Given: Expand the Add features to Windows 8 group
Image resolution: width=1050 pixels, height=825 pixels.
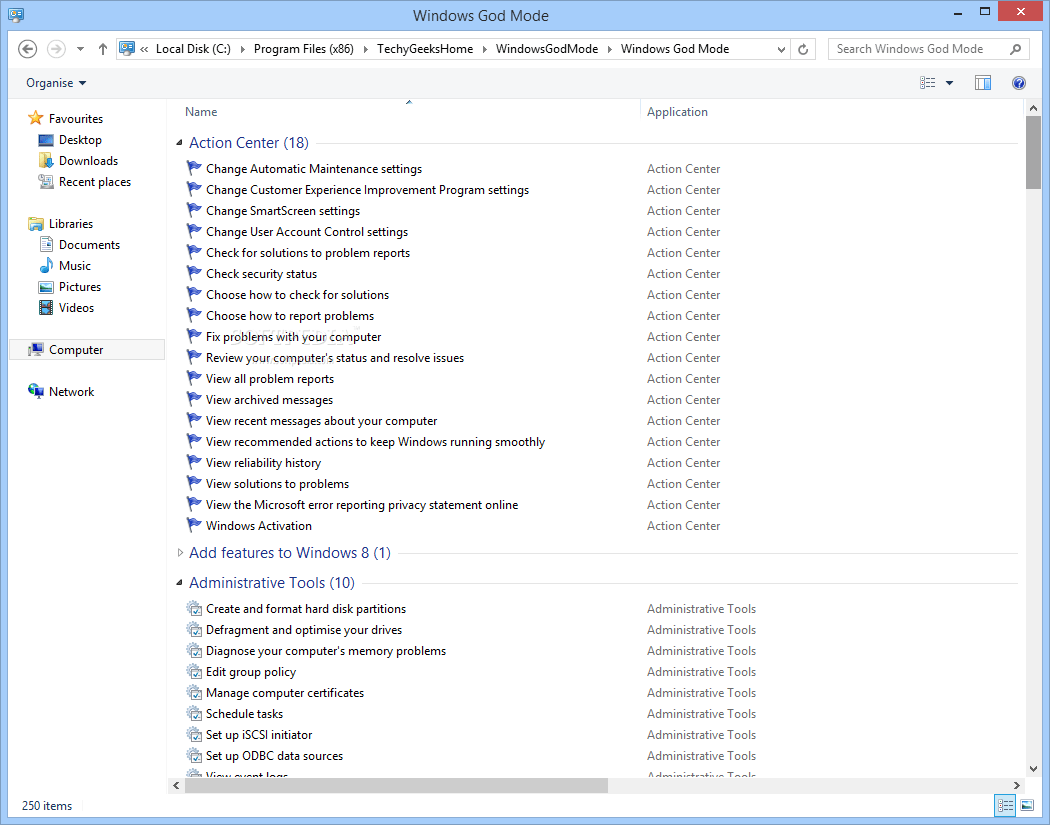Looking at the screenshot, I should [180, 552].
